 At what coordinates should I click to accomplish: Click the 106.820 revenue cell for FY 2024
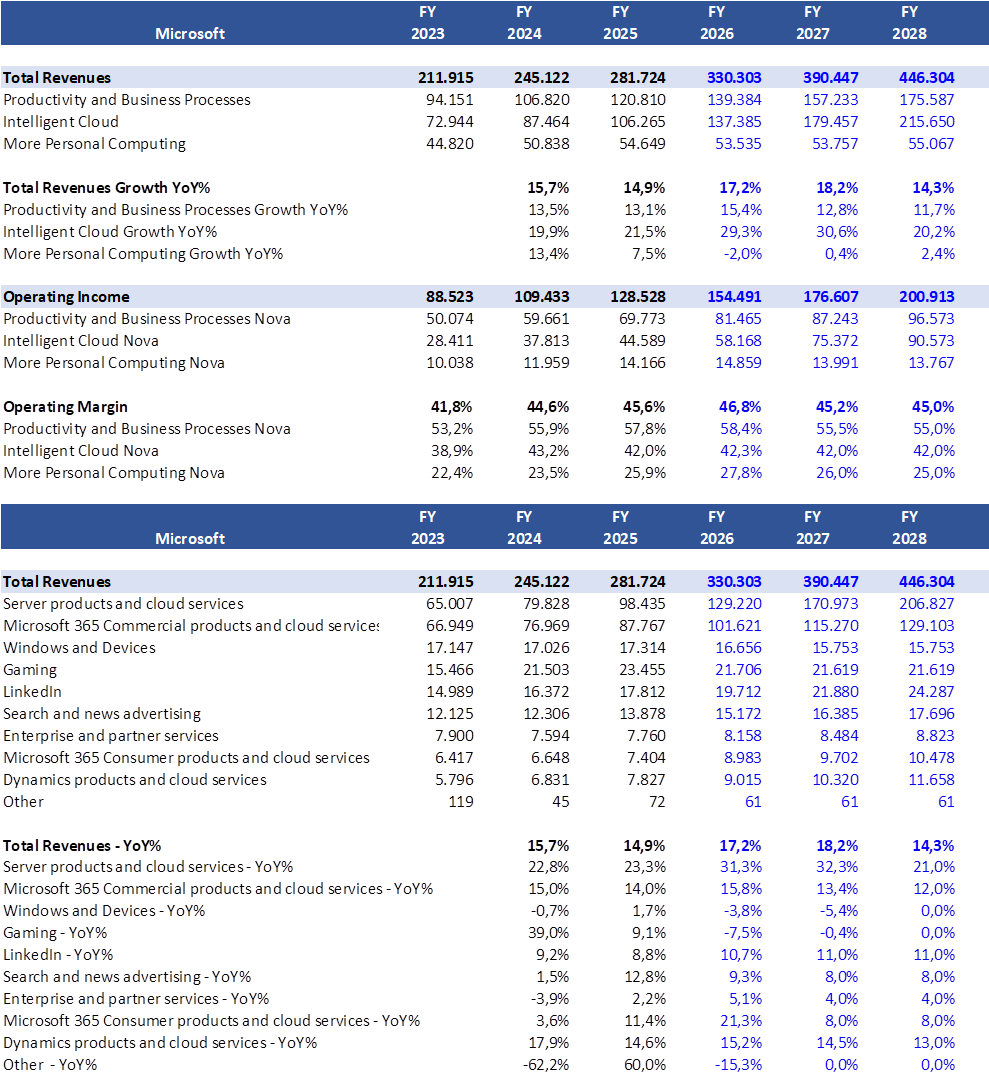[x=542, y=100]
